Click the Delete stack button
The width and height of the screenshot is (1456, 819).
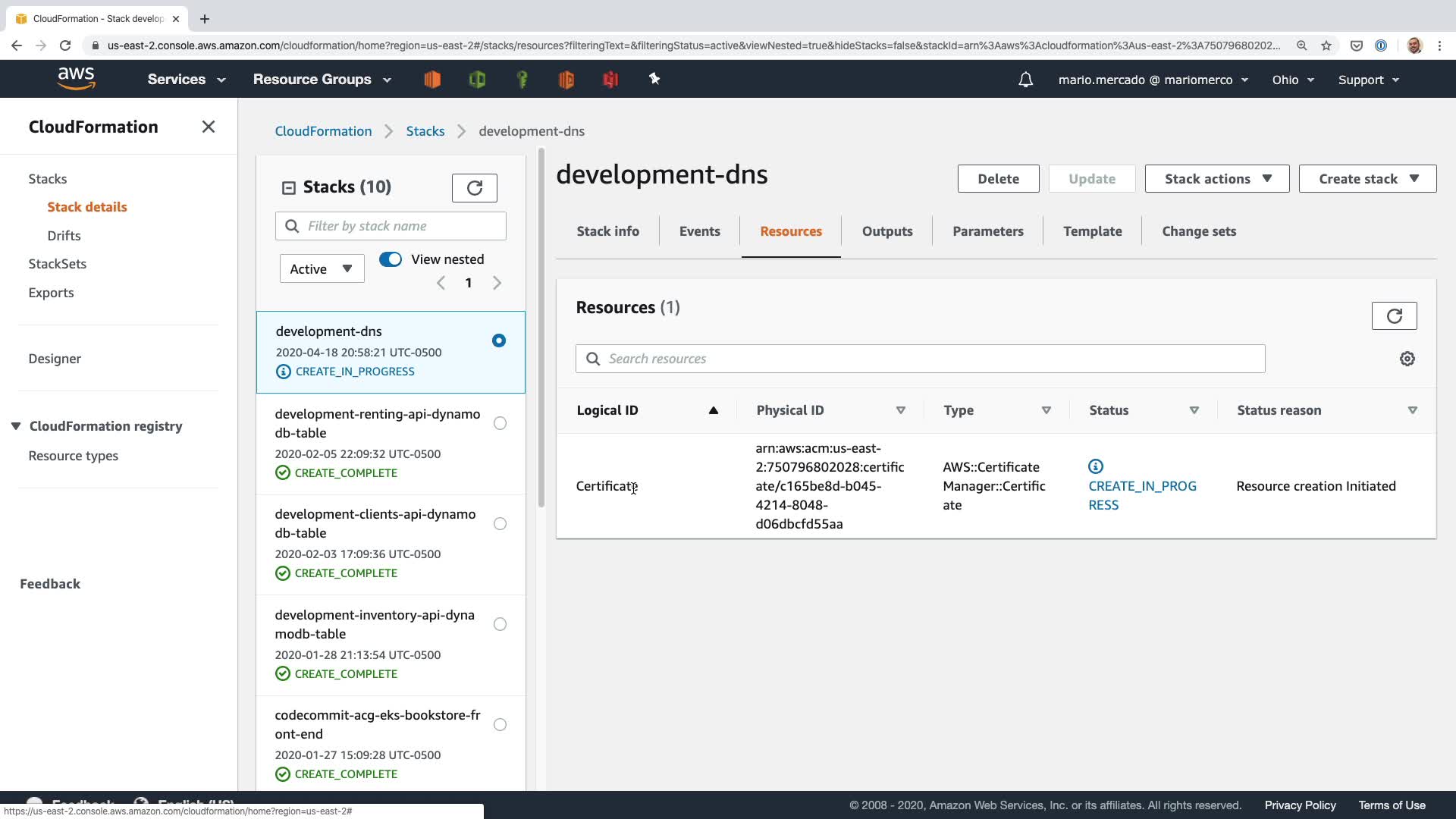(998, 179)
